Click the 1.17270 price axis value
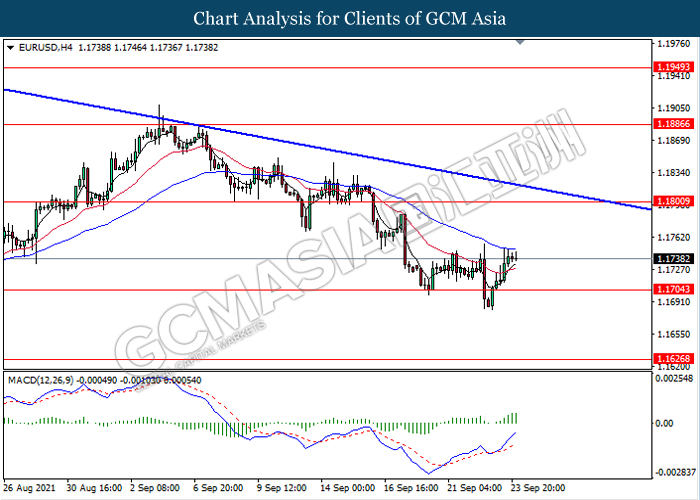The image size is (700, 500). click(673, 270)
